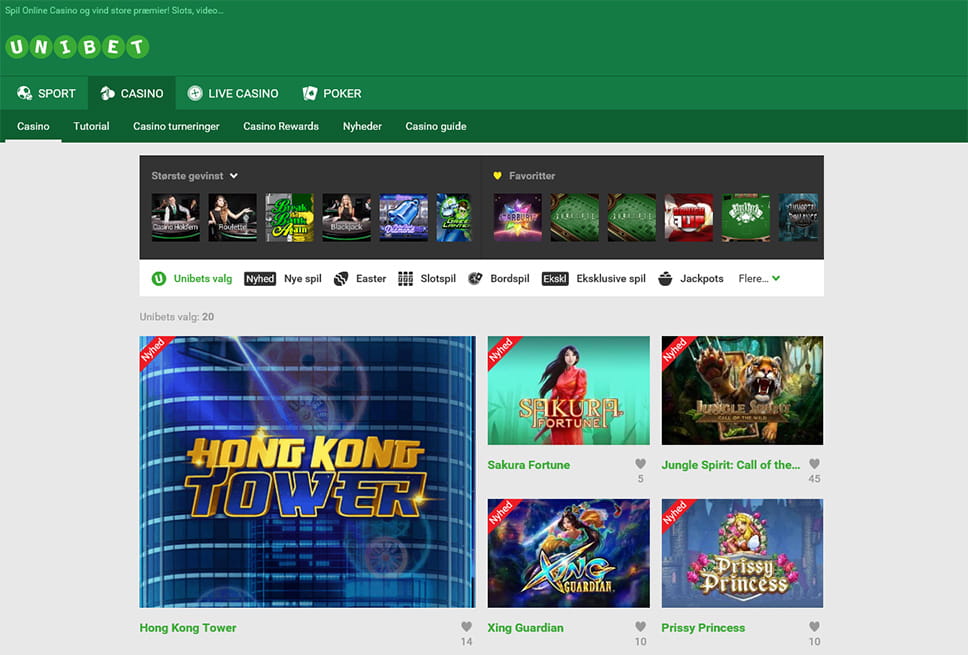Image resolution: width=968 pixels, height=655 pixels.
Task: Click the Sakura Fortune title link
Action: (x=528, y=465)
